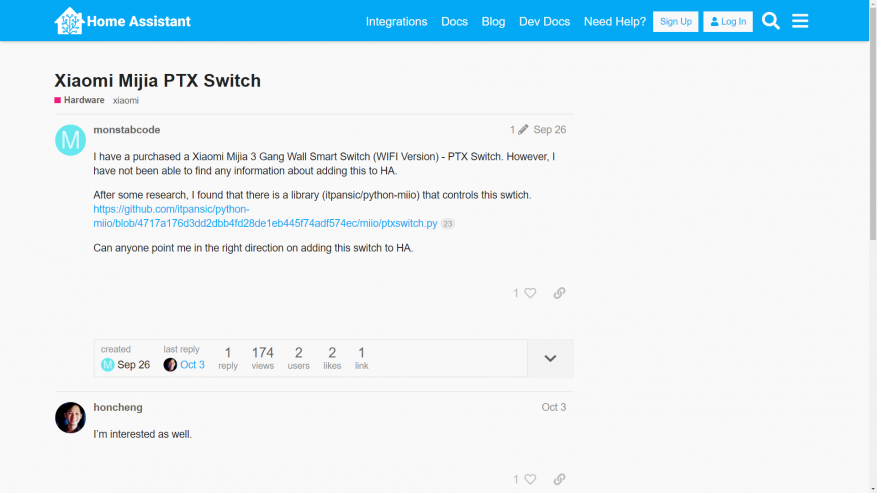Open monstabcode's large avatar
The height and width of the screenshot is (493, 877).
point(70,140)
